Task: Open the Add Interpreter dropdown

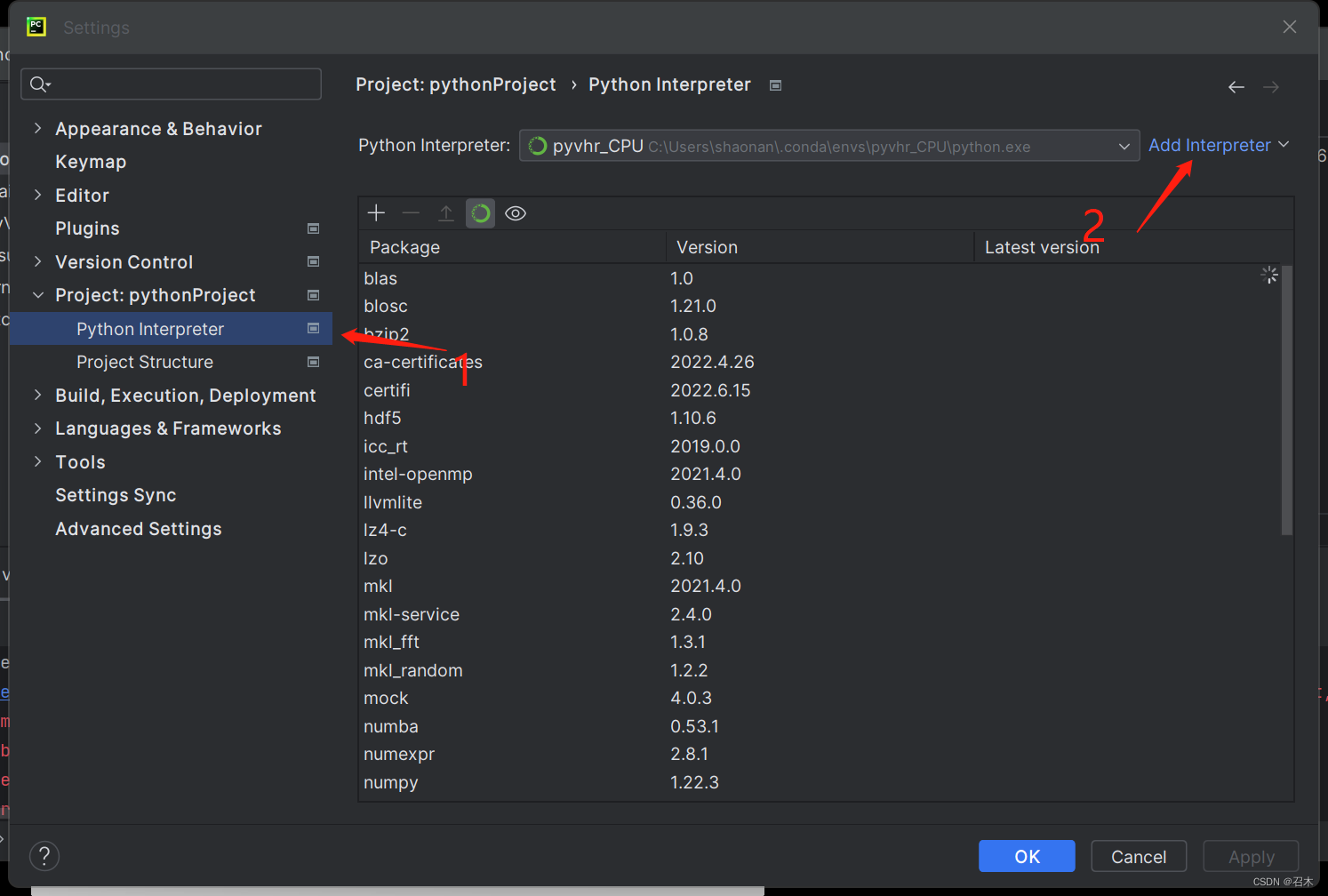Action: coord(1219,145)
